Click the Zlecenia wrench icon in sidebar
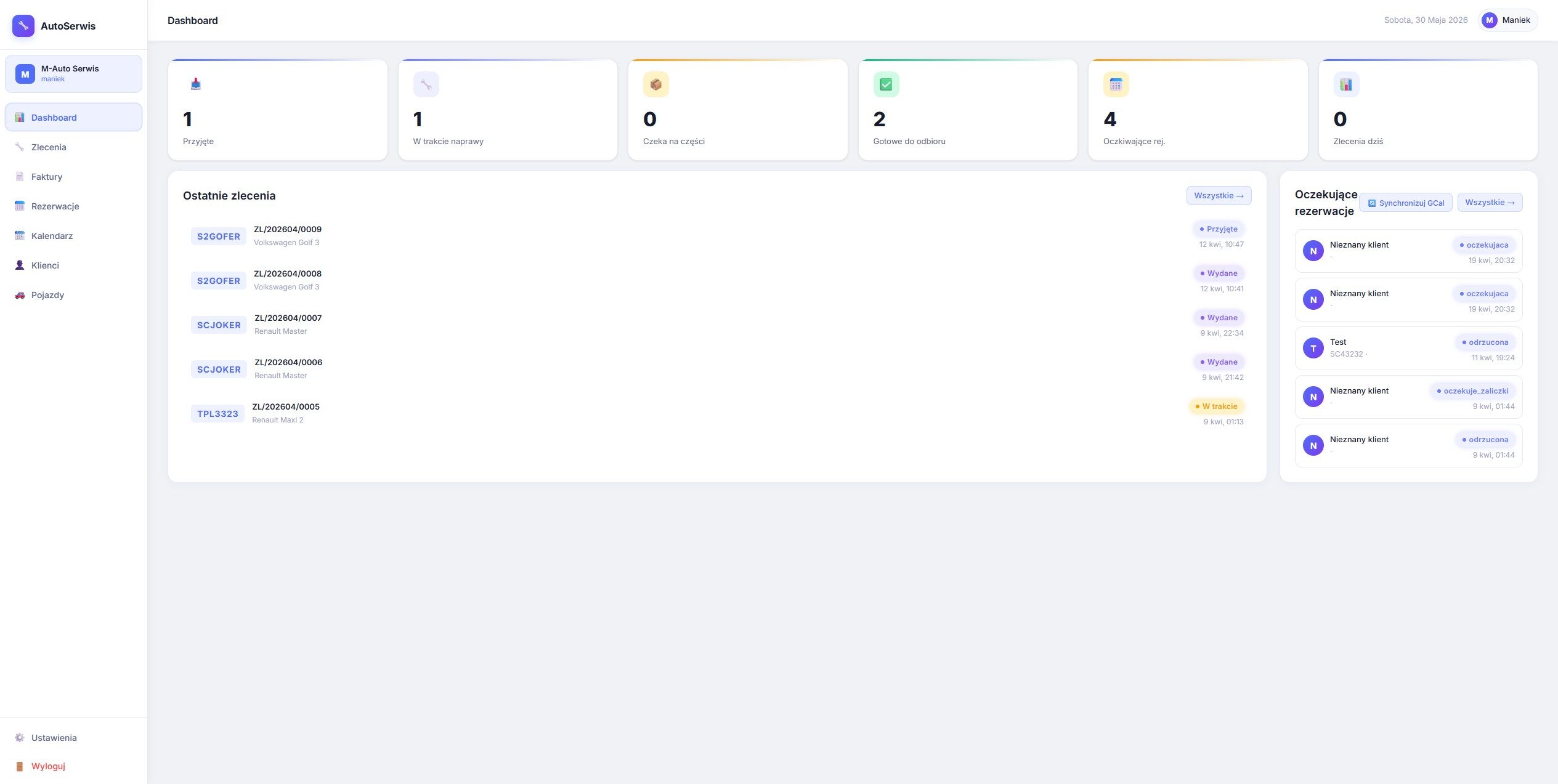This screenshot has height=784, width=1558. (x=20, y=147)
